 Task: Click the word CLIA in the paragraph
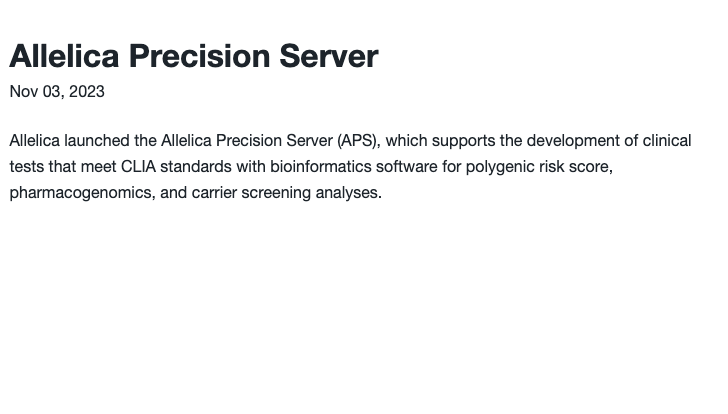(x=138, y=167)
